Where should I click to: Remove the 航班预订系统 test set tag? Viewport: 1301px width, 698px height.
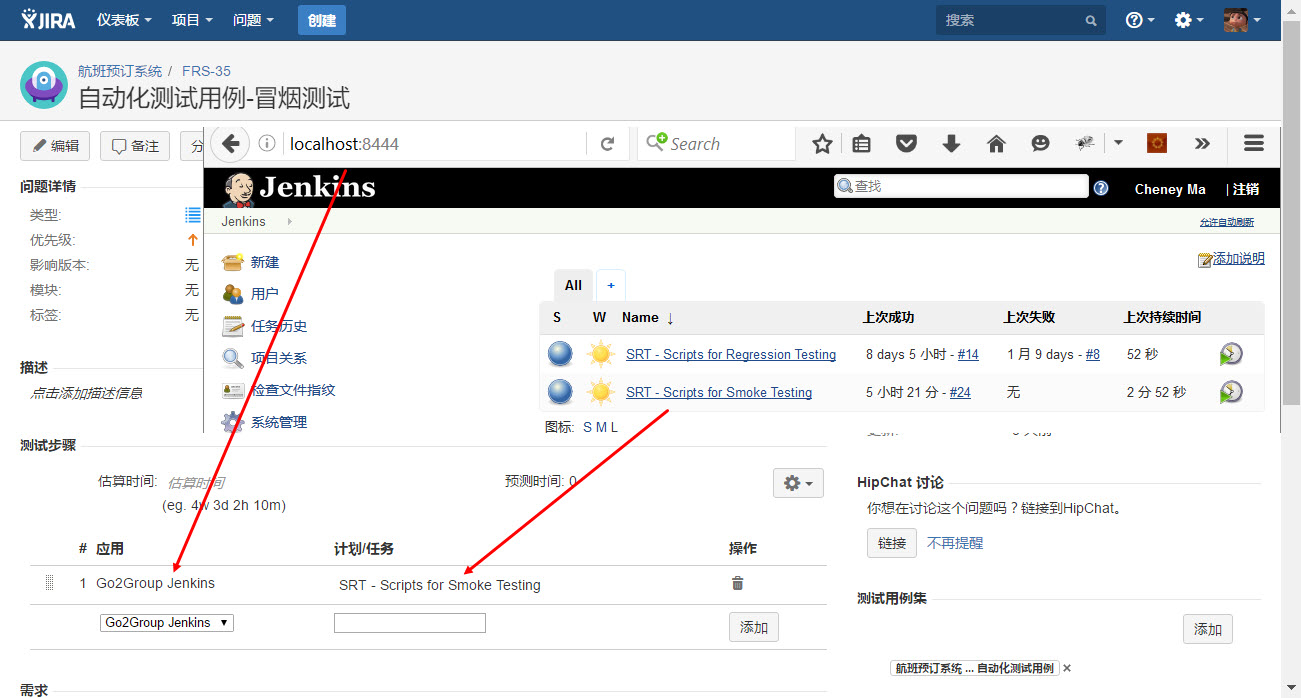point(1066,668)
